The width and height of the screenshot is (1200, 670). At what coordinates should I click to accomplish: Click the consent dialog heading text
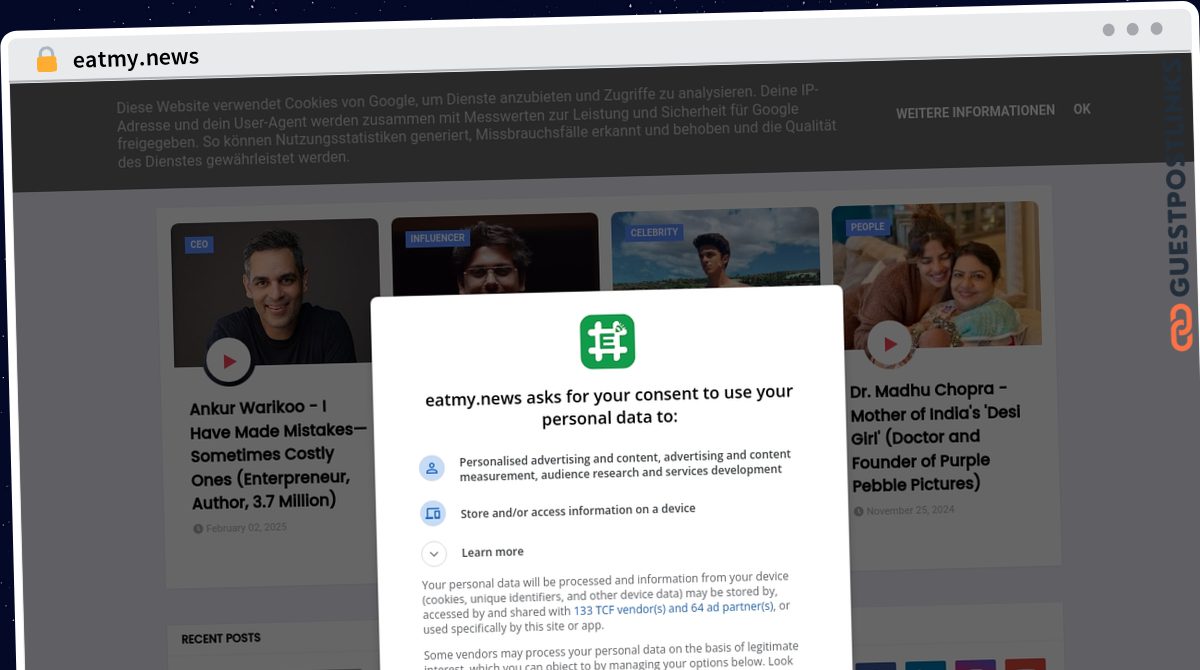click(x=609, y=404)
